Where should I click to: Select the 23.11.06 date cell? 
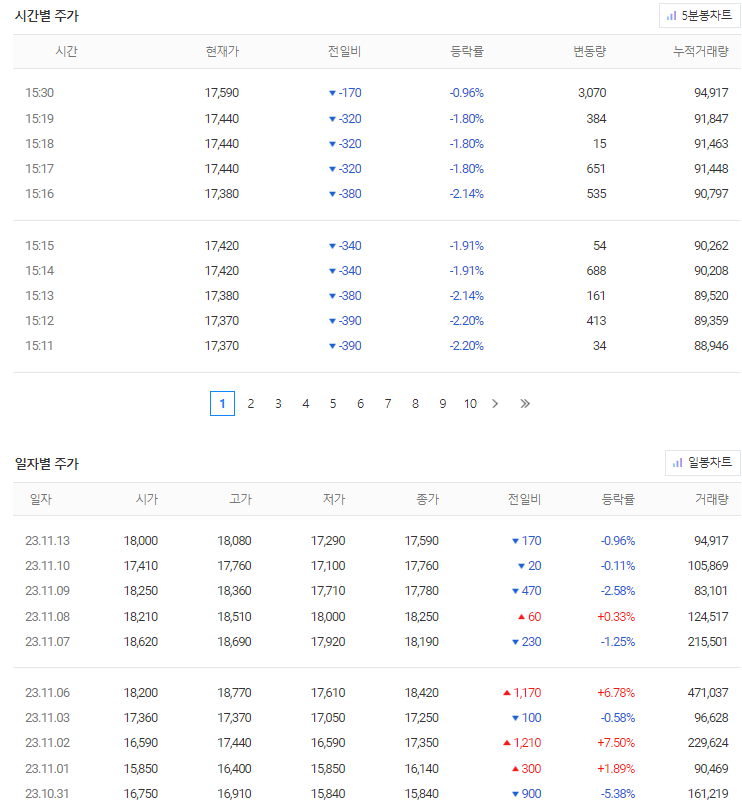click(x=47, y=692)
